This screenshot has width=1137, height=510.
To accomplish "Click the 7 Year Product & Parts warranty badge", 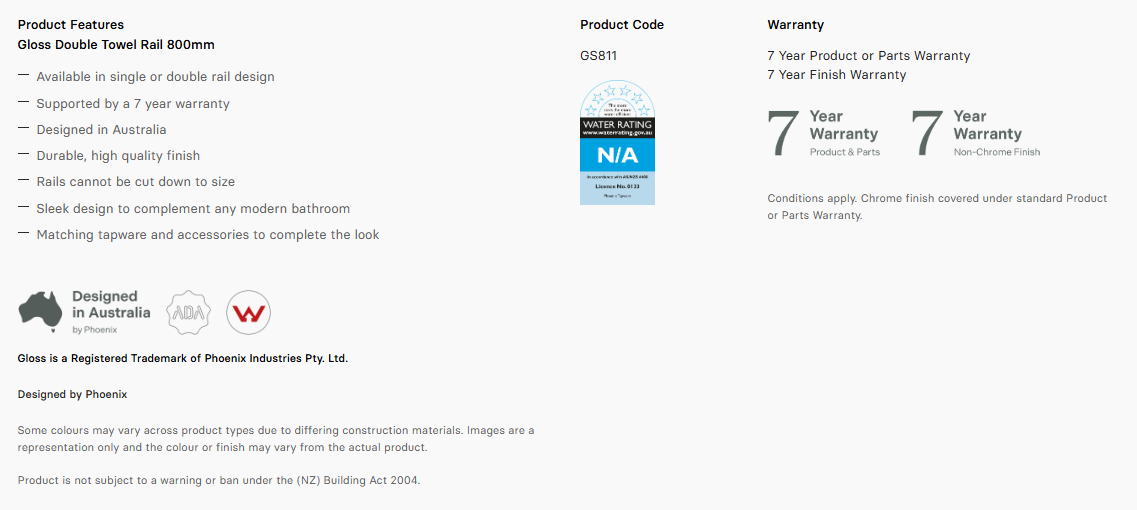I will pos(824,134).
